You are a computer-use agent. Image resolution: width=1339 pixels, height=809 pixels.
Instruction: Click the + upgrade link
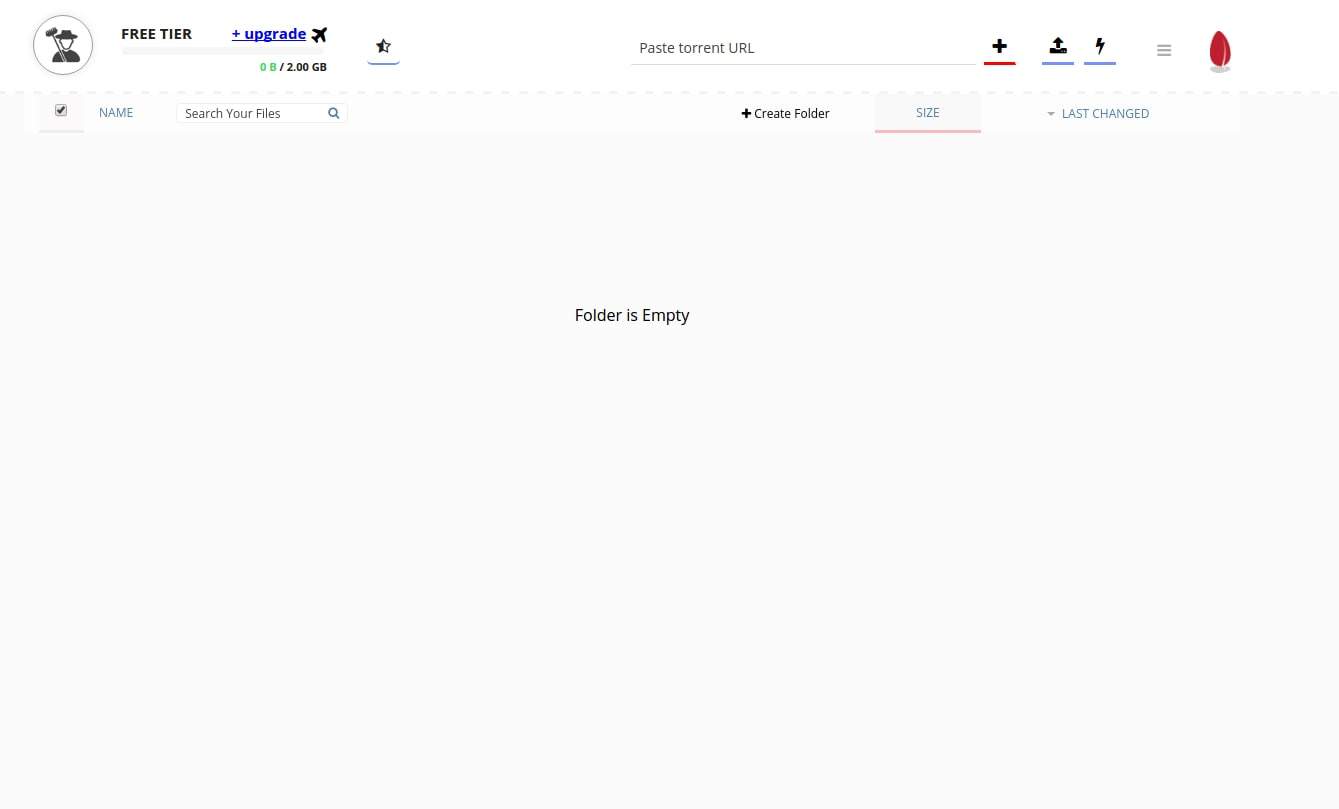[x=269, y=34]
